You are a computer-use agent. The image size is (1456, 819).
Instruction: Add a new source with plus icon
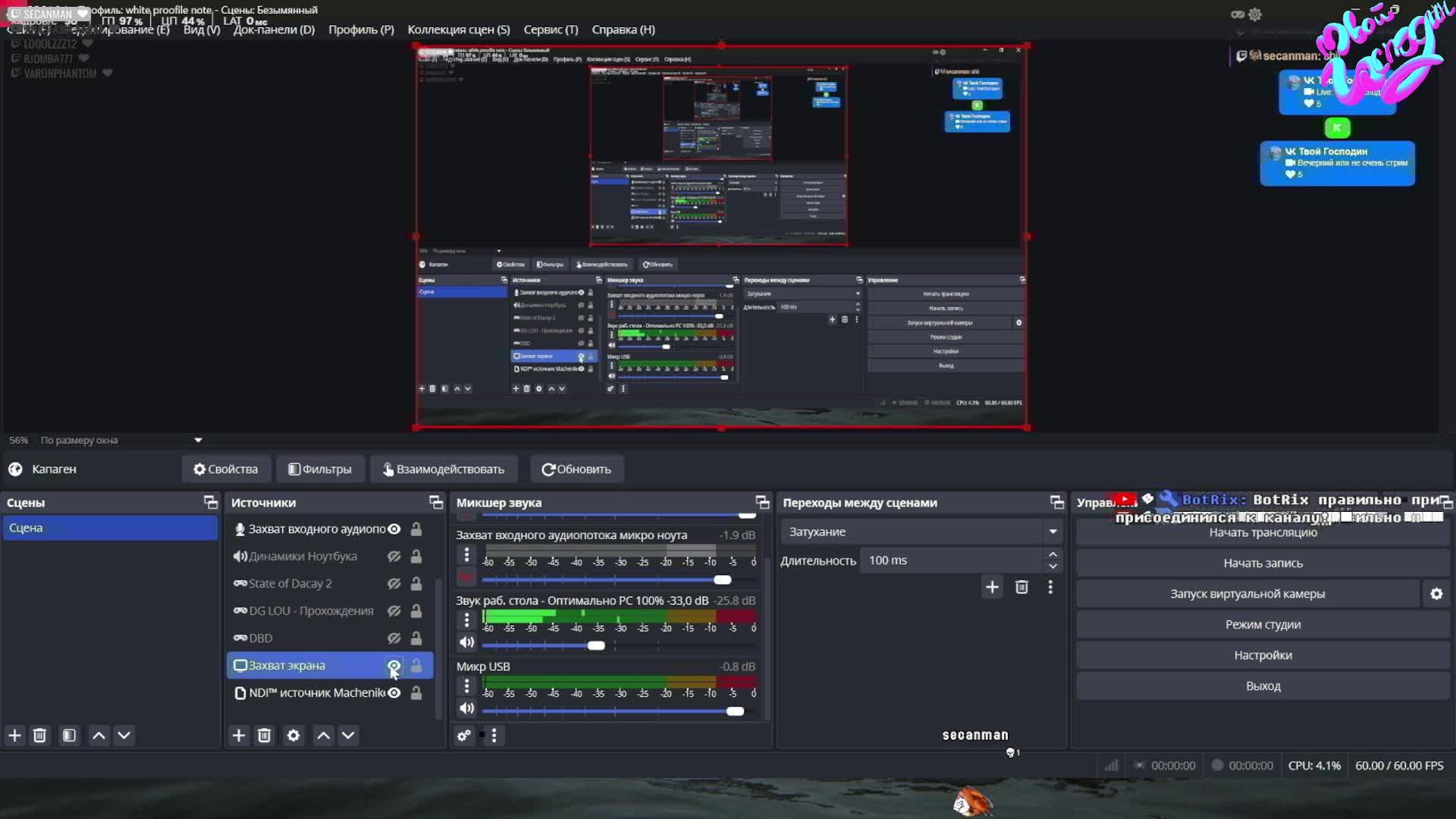239,736
